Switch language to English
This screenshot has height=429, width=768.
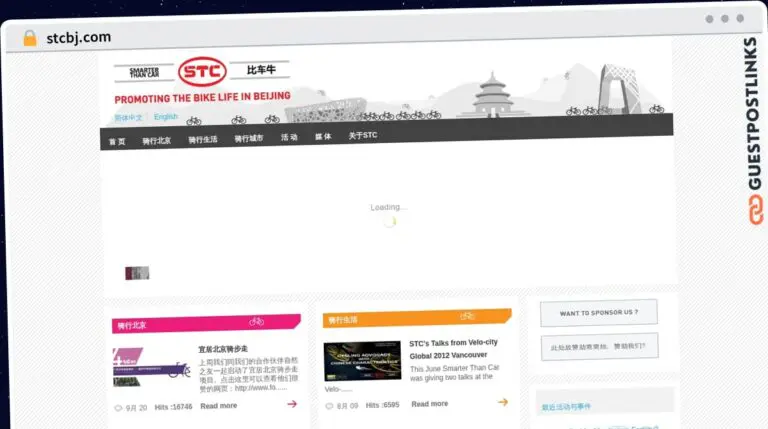[x=166, y=117]
